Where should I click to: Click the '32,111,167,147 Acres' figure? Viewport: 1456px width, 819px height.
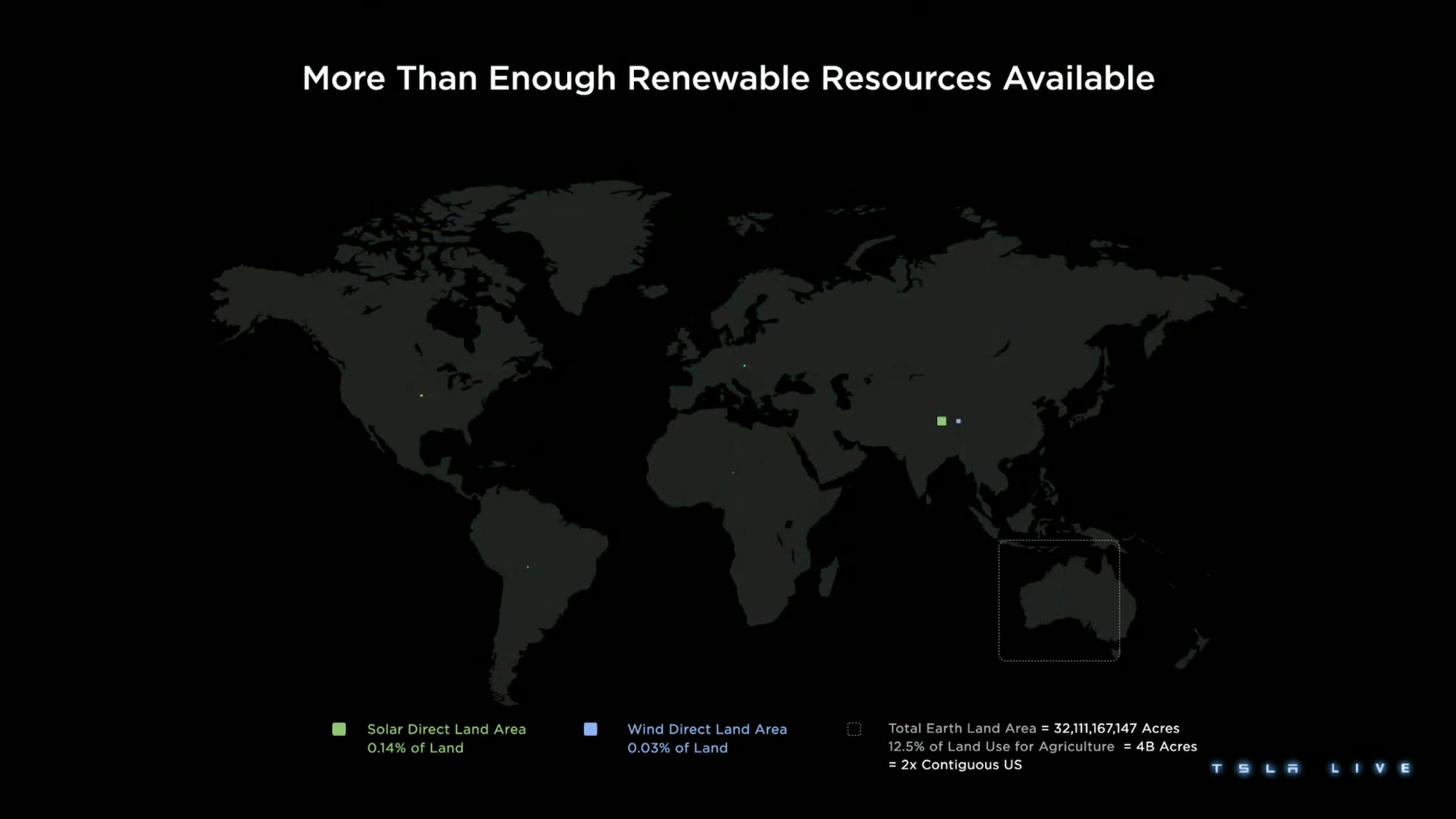1116,728
